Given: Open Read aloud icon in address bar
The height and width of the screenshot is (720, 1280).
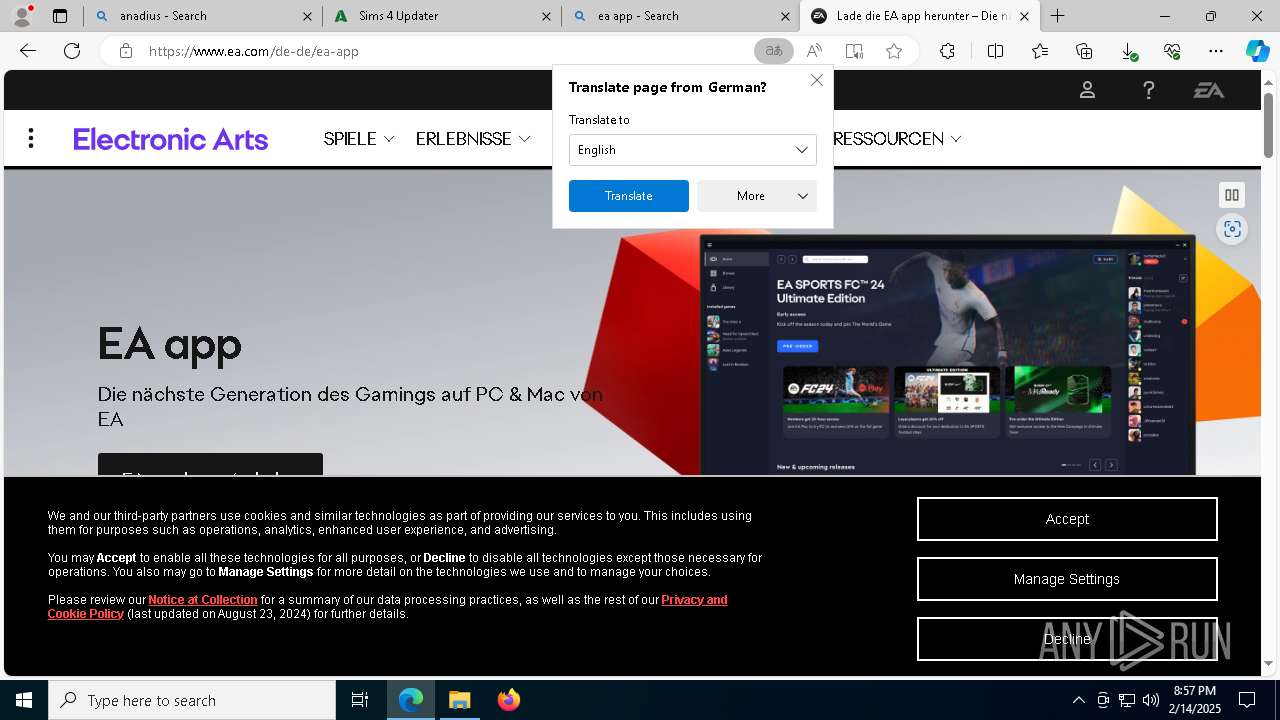Looking at the screenshot, I should coord(814,51).
